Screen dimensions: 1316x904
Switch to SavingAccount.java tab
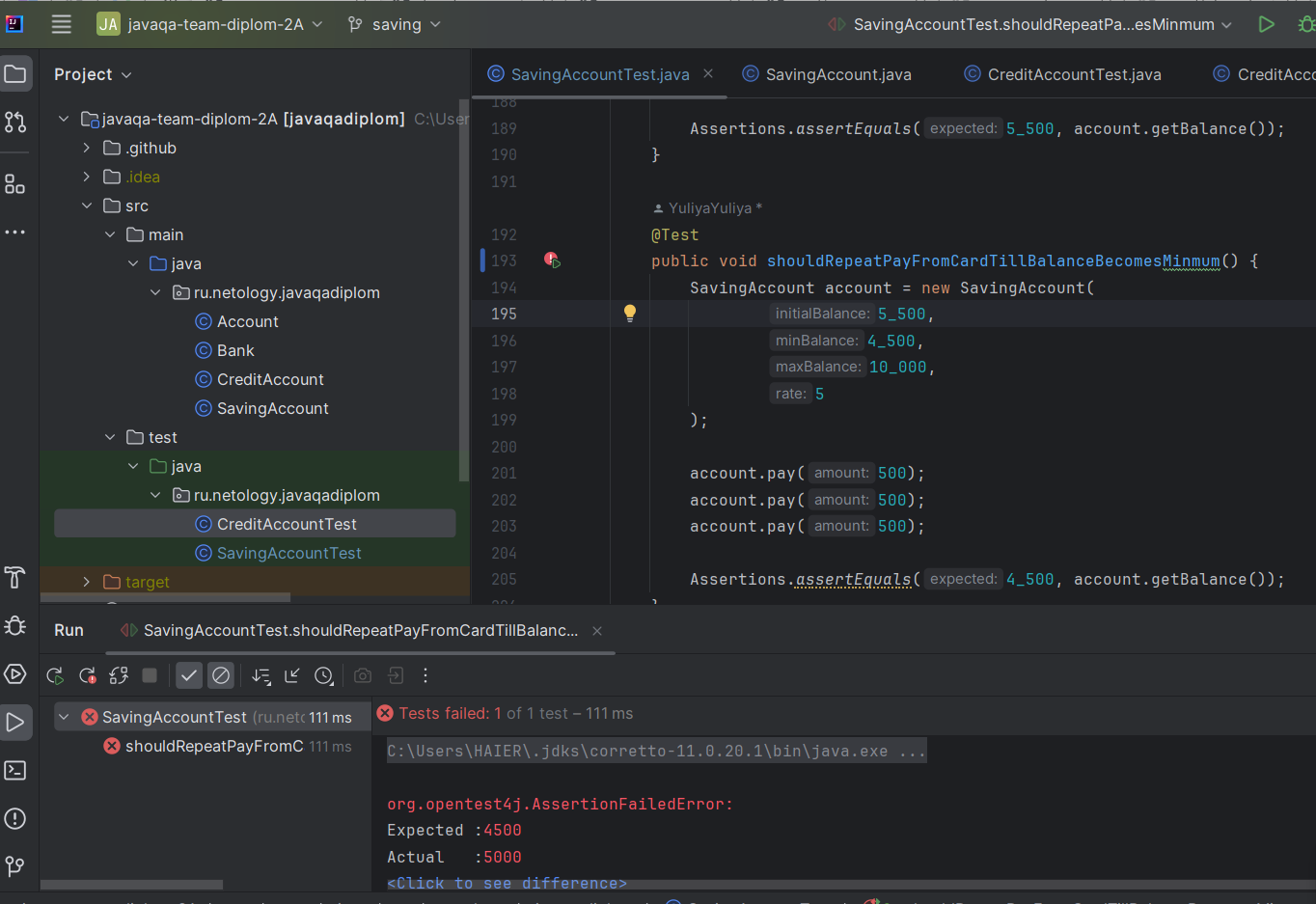click(837, 74)
